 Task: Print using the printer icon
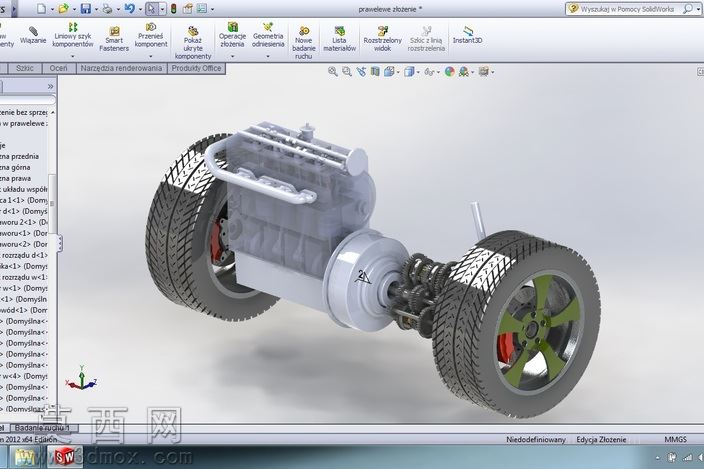[x=107, y=9]
